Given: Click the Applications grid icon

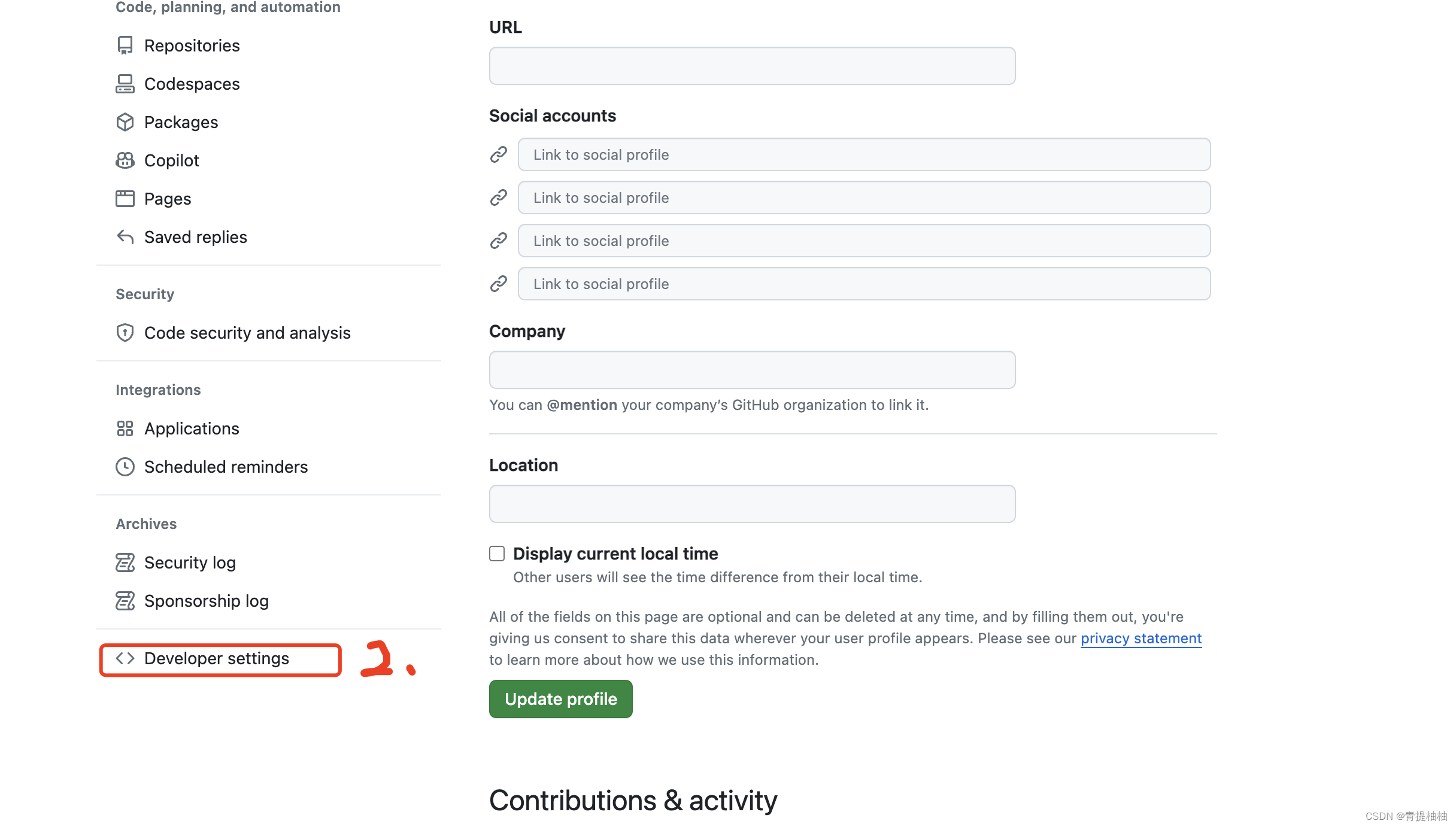Looking at the screenshot, I should (x=125, y=428).
